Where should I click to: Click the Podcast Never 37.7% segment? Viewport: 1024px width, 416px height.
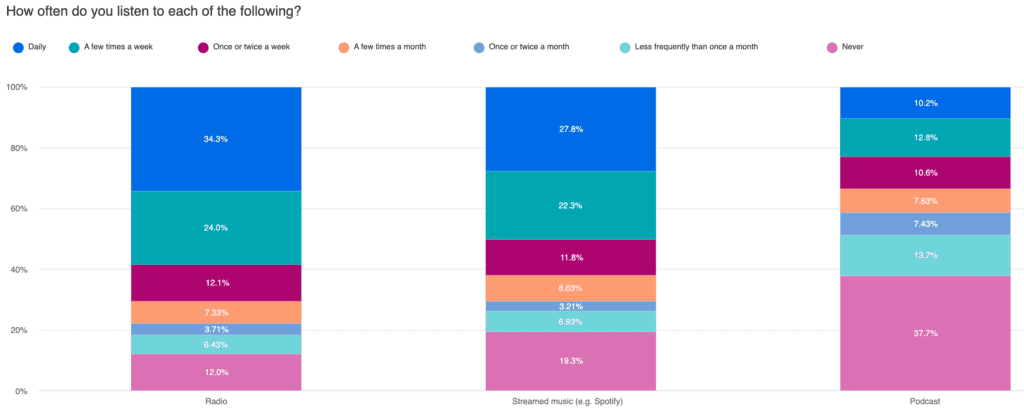pos(925,333)
